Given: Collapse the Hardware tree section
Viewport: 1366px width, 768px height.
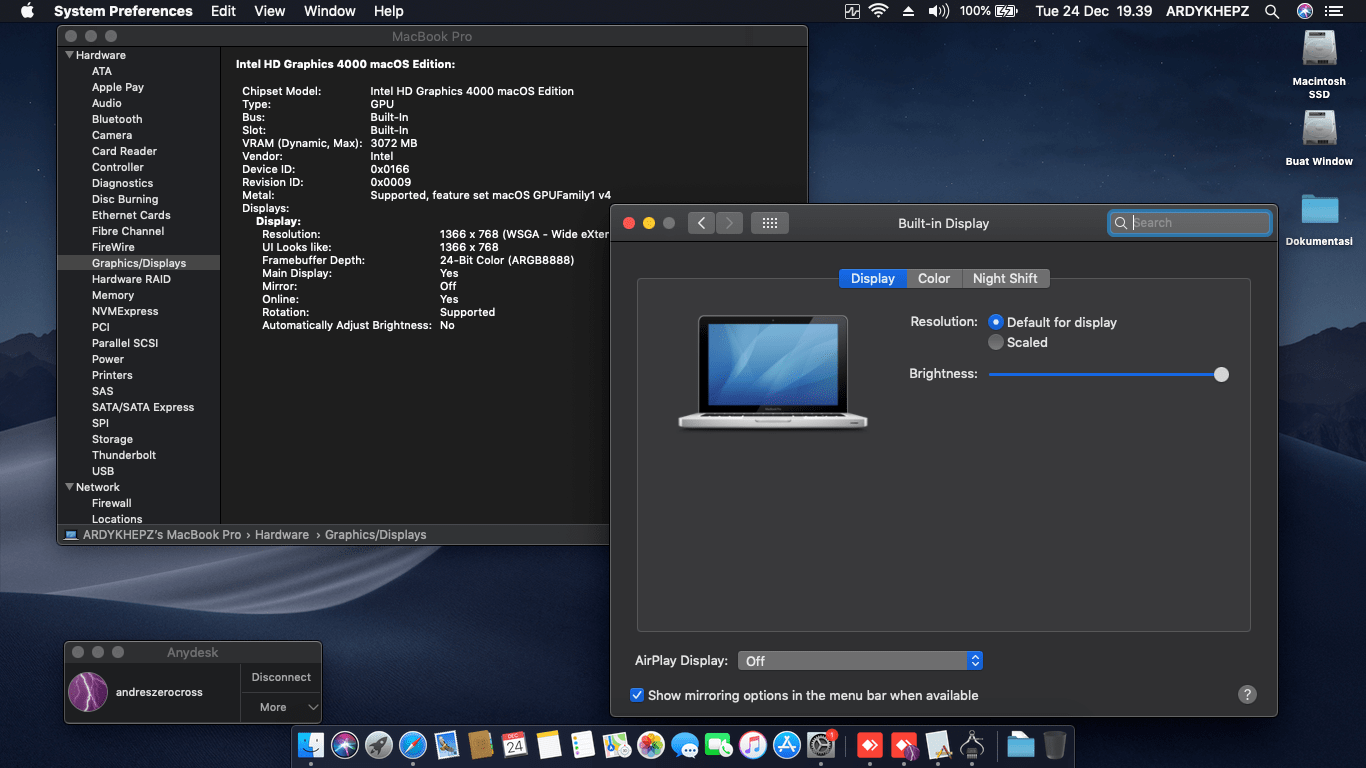Looking at the screenshot, I should 70,55.
